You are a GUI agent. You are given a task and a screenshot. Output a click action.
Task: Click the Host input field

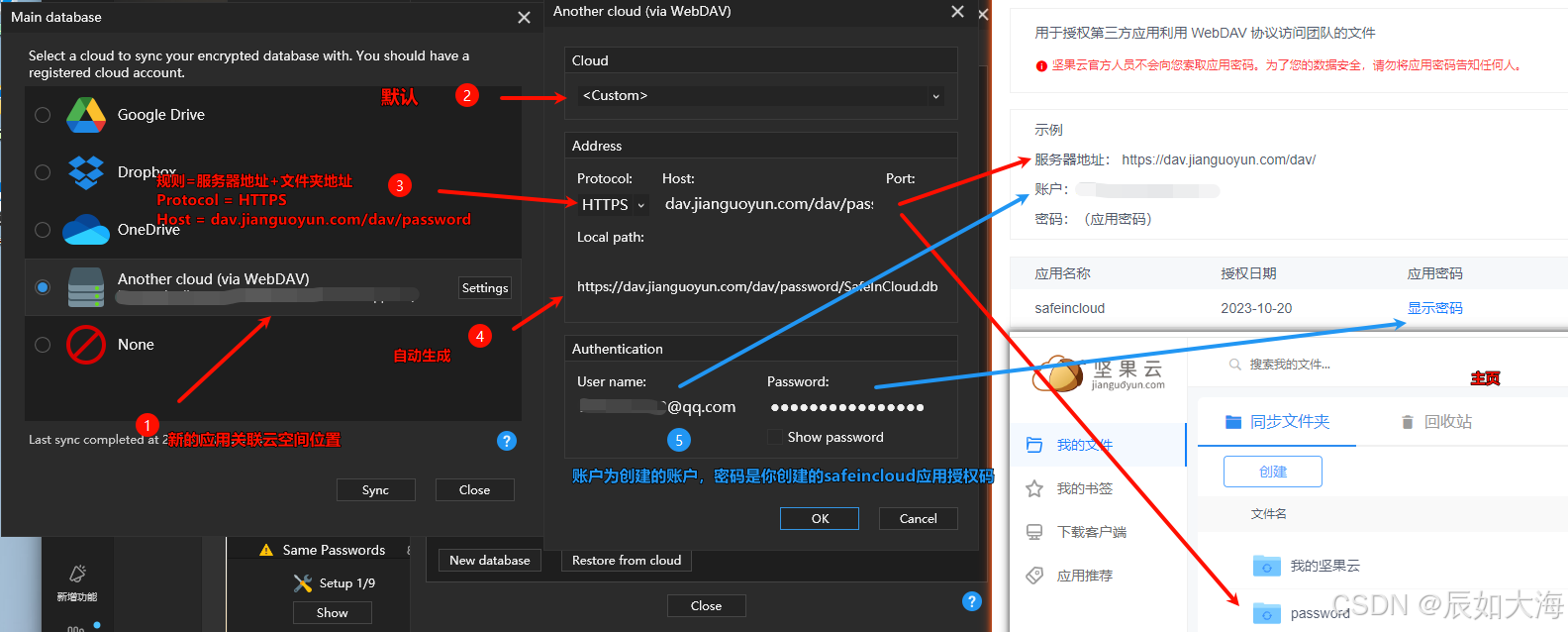coord(769,204)
